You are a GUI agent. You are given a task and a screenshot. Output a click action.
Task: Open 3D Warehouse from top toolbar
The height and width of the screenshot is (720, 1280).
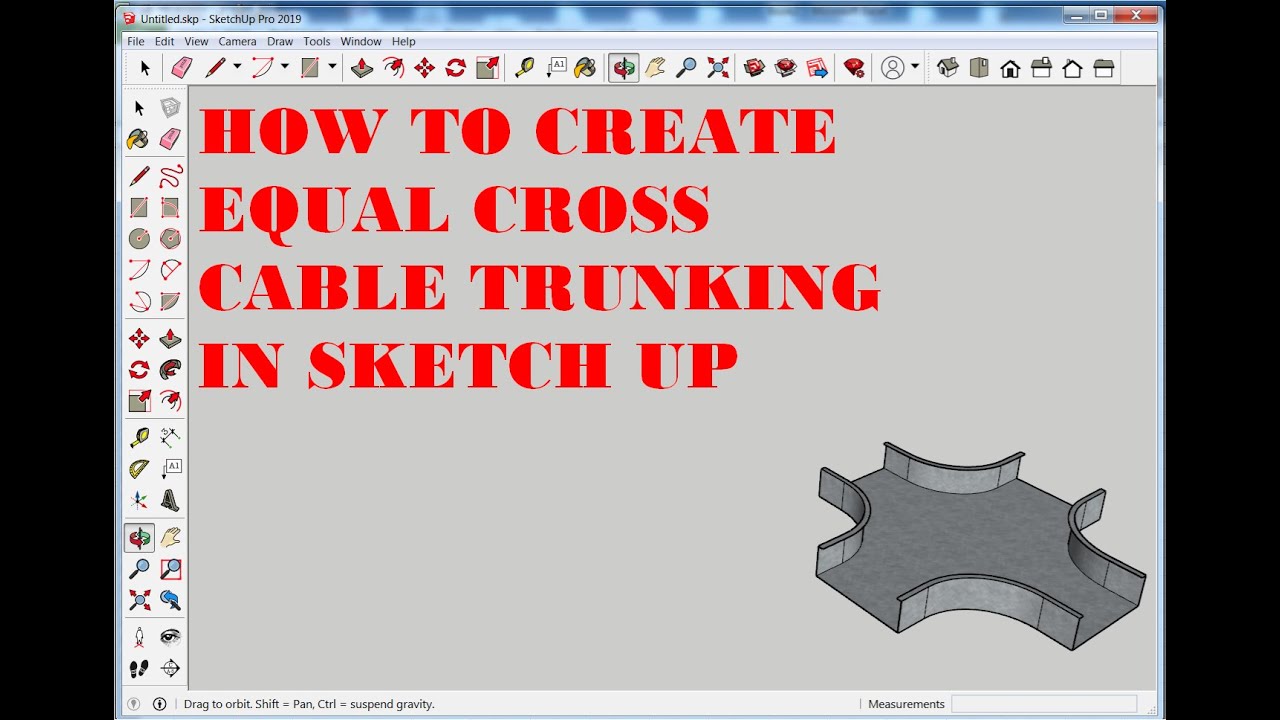755,68
